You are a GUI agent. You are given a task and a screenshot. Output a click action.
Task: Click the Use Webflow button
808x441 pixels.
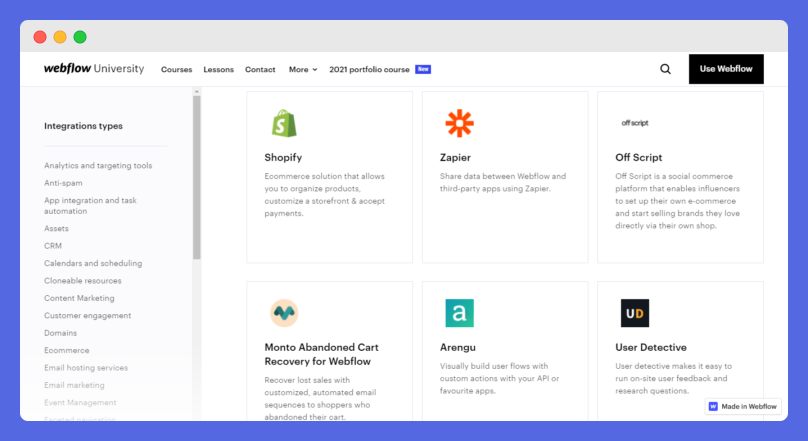click(726, 69)
